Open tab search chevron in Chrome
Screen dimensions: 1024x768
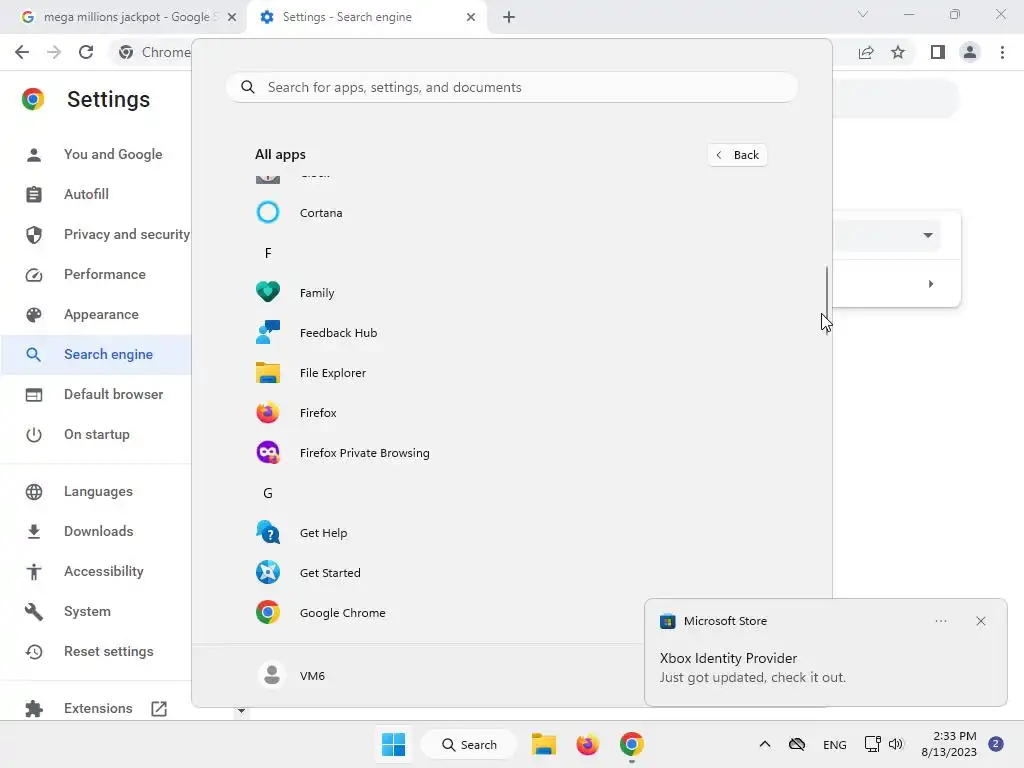(863, 14)
